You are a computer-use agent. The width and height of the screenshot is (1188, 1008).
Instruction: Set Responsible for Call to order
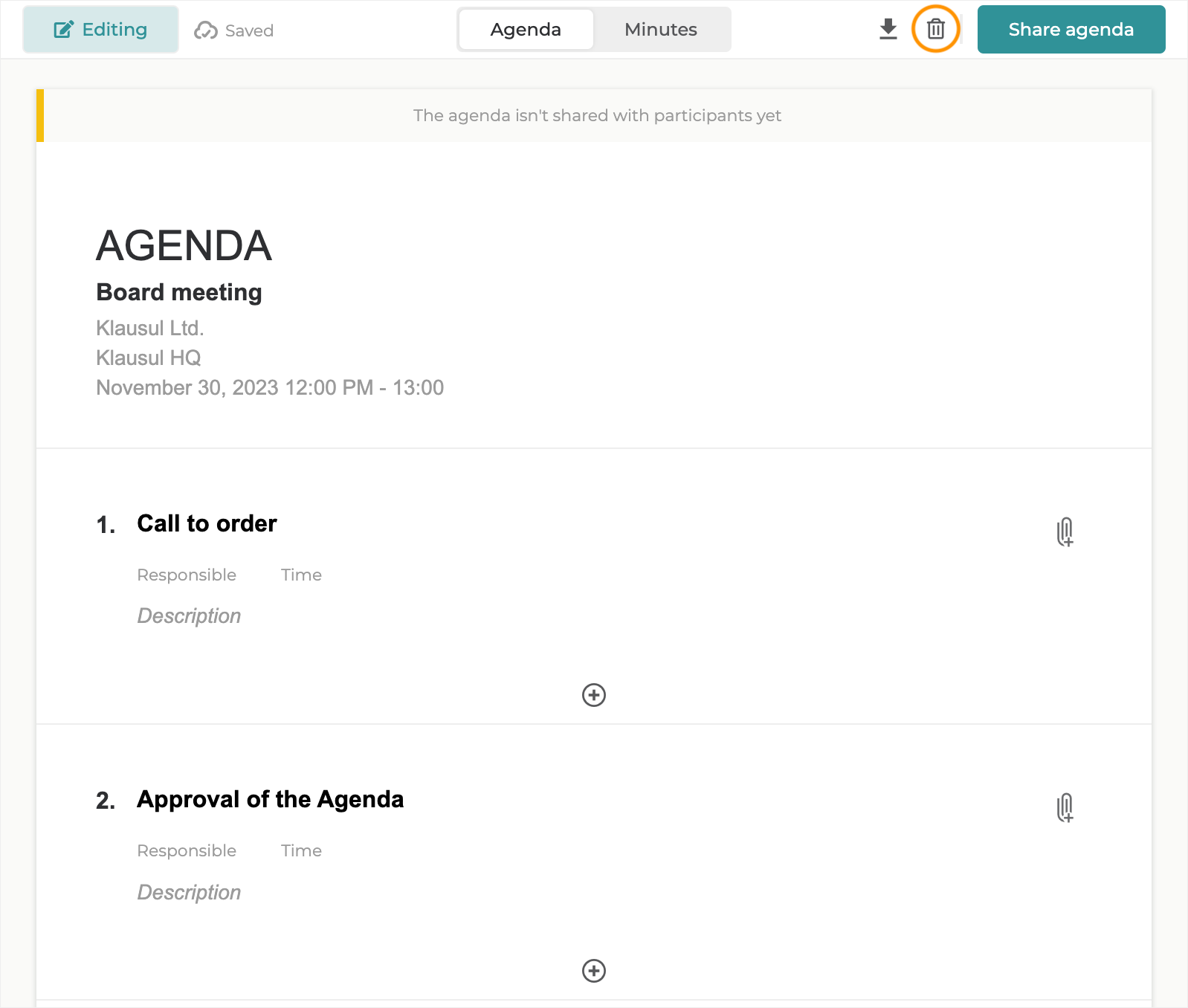(x=187, y=575)
